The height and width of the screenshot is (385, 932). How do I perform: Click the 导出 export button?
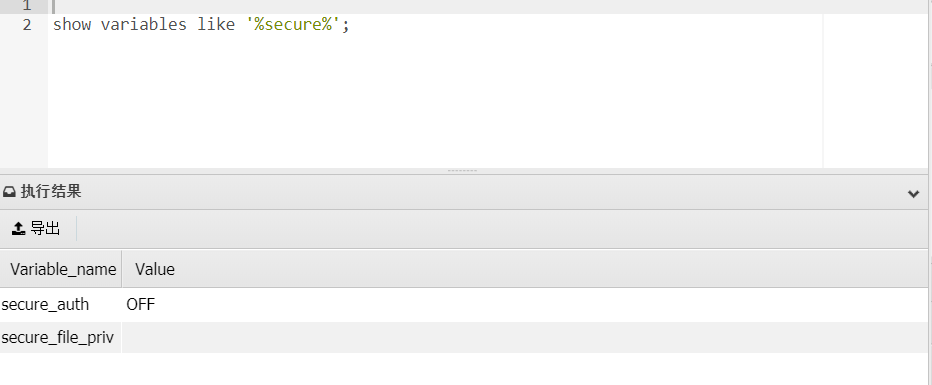[37, 228]
